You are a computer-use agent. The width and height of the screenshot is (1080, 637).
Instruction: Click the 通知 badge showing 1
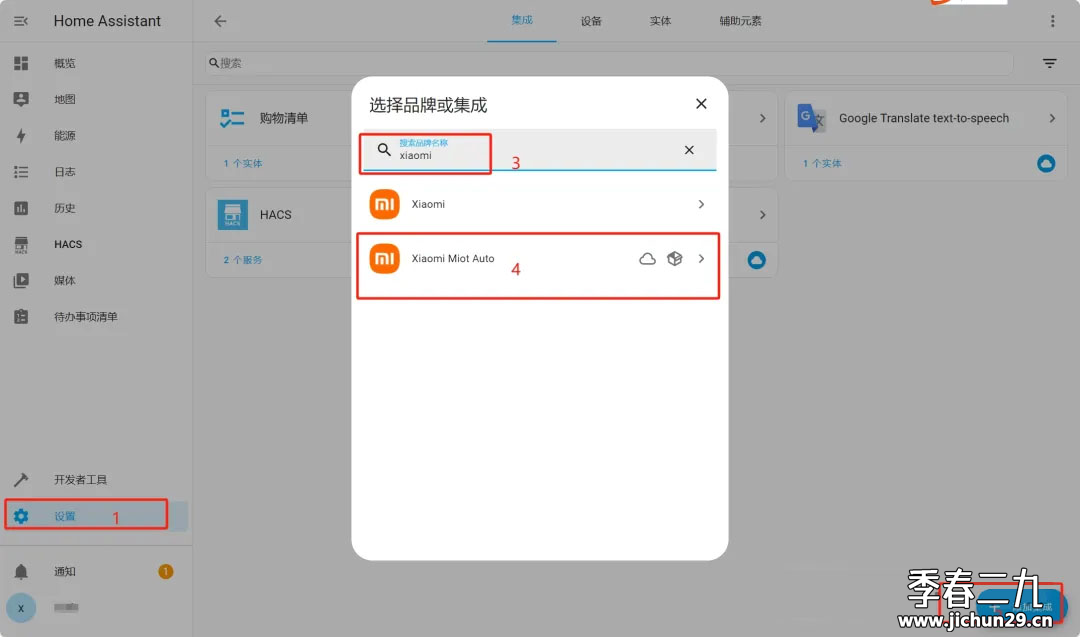point(165,572)
